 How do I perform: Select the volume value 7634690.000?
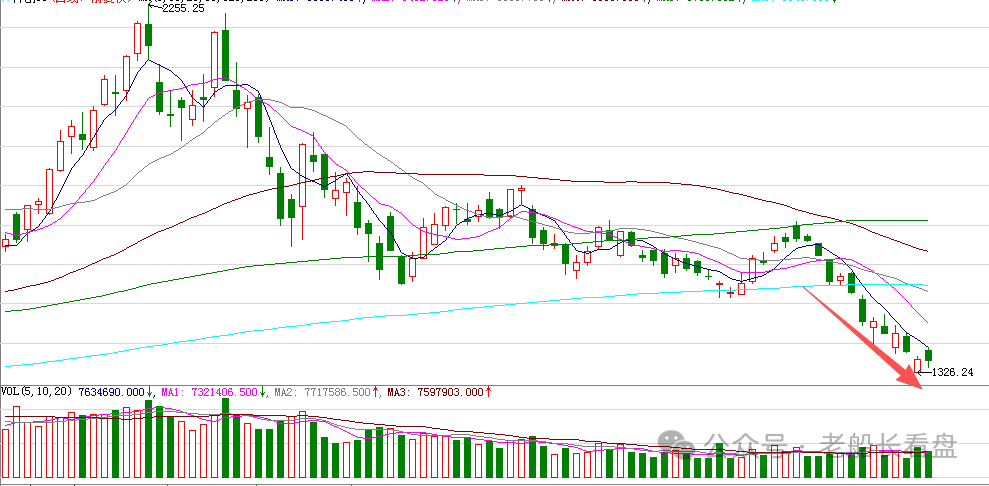point(112,391)
